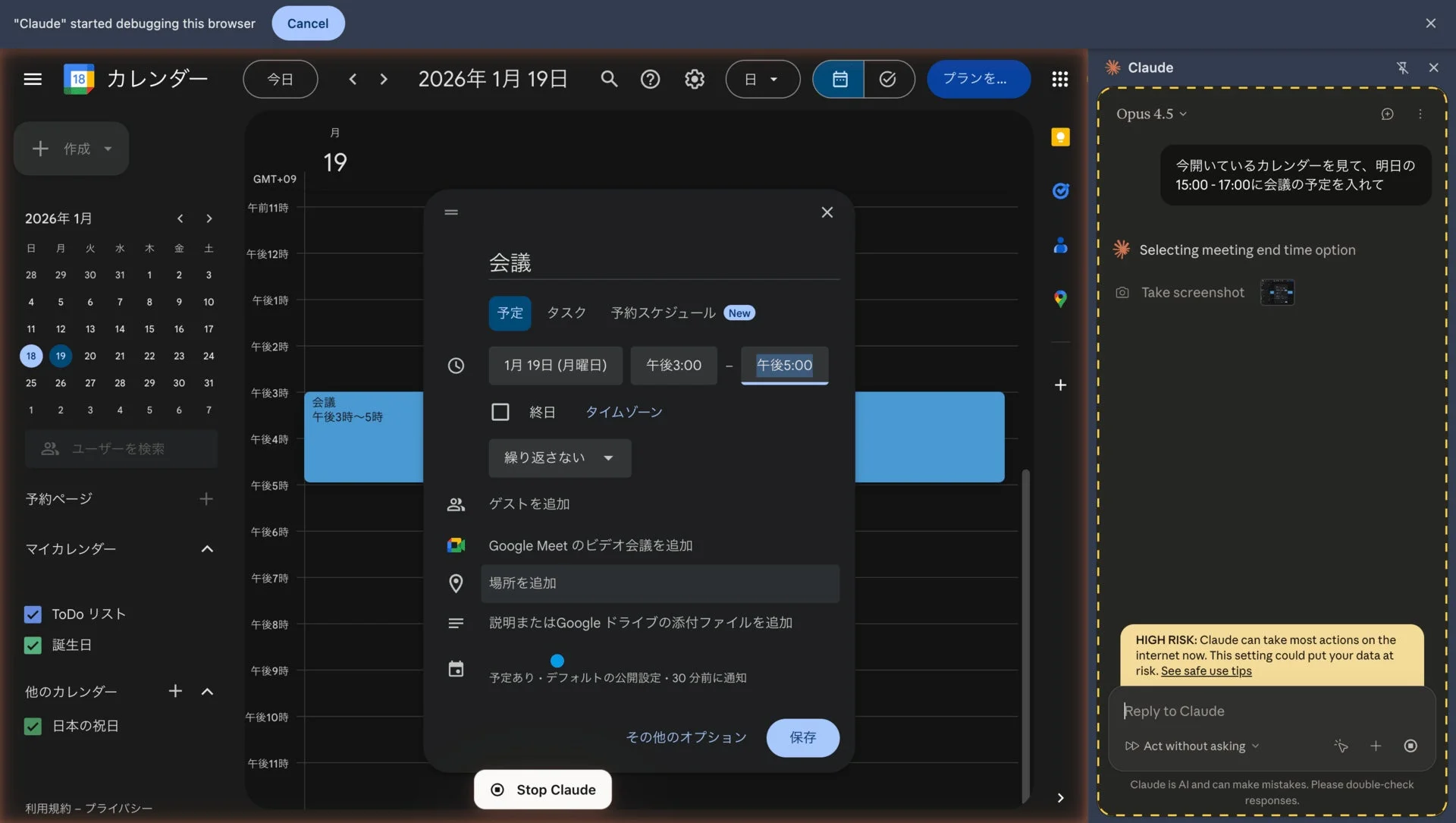1456x823 pixels.
Task: Add a Google Meet video conference
Action: click(x=589, y=545)
